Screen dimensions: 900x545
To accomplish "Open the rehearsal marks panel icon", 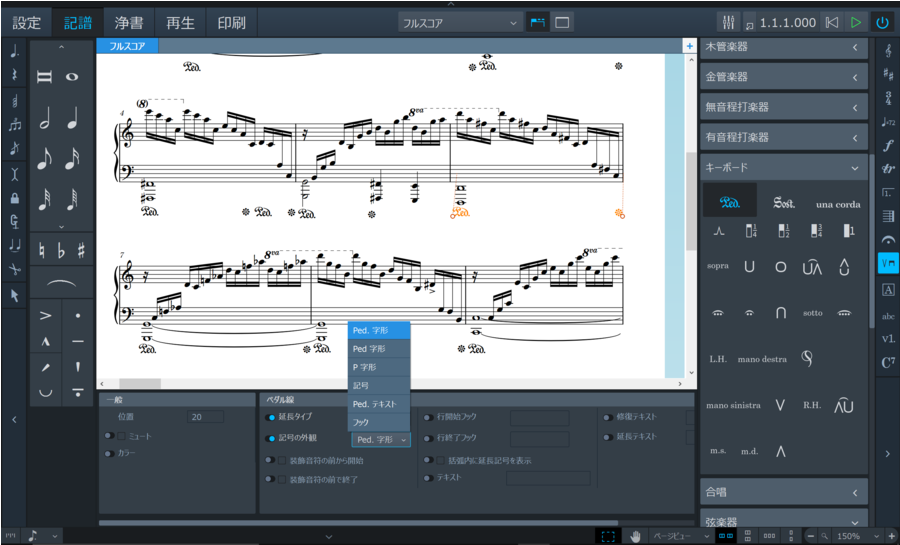I will click(x=888, y=290).
